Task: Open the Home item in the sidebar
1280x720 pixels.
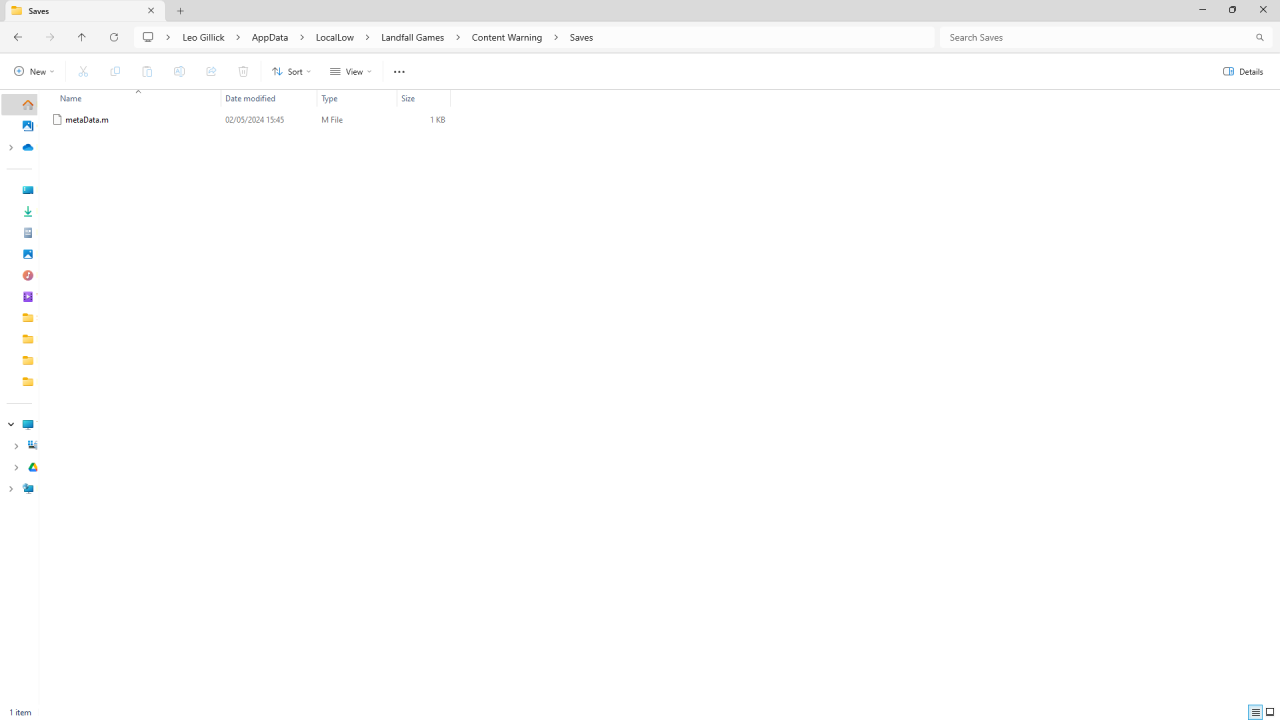Action: pyautogui.click(x=27, y=105)
